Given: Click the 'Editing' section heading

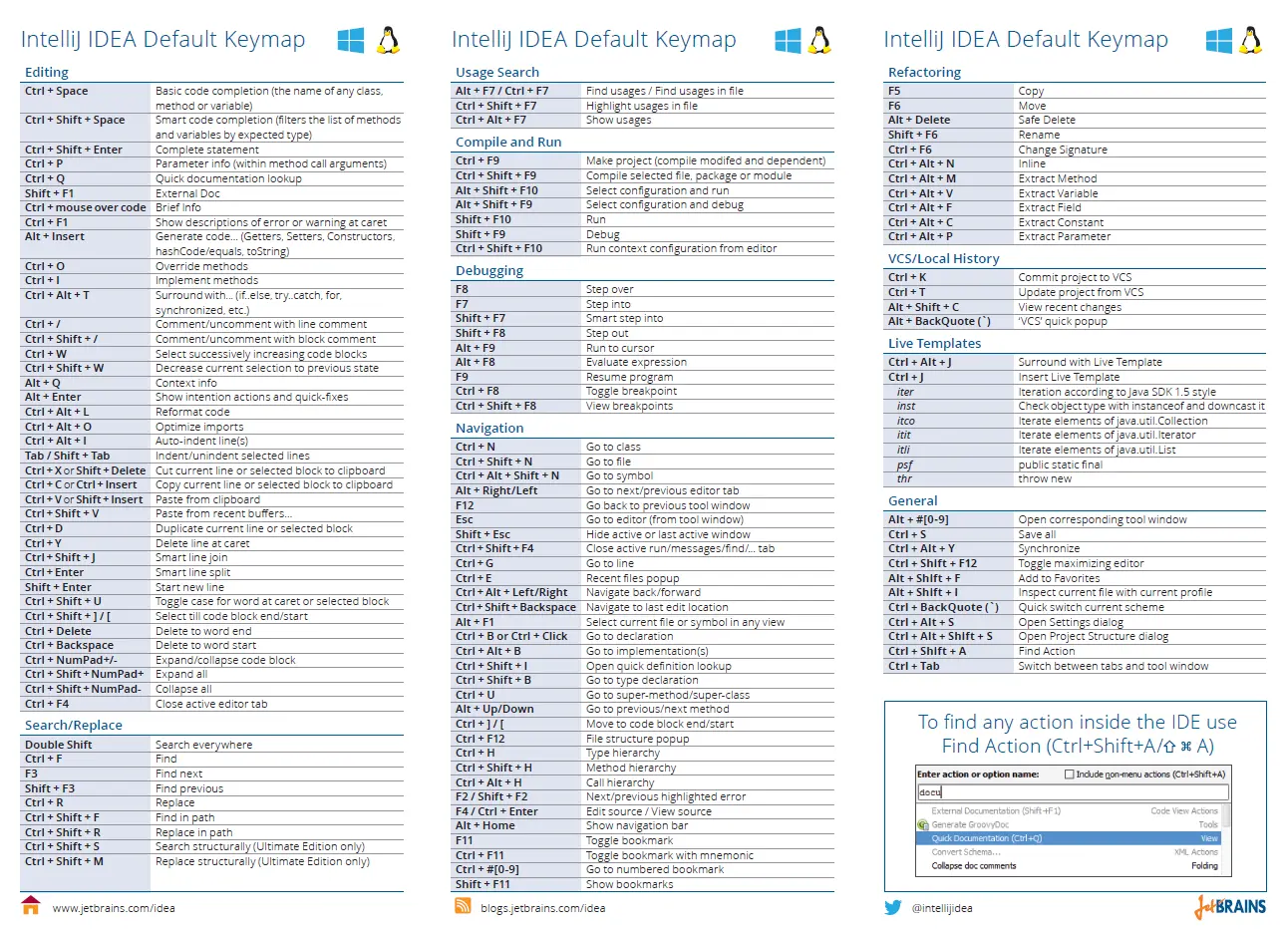Looking at the screenshot, I should click(47, 73).
